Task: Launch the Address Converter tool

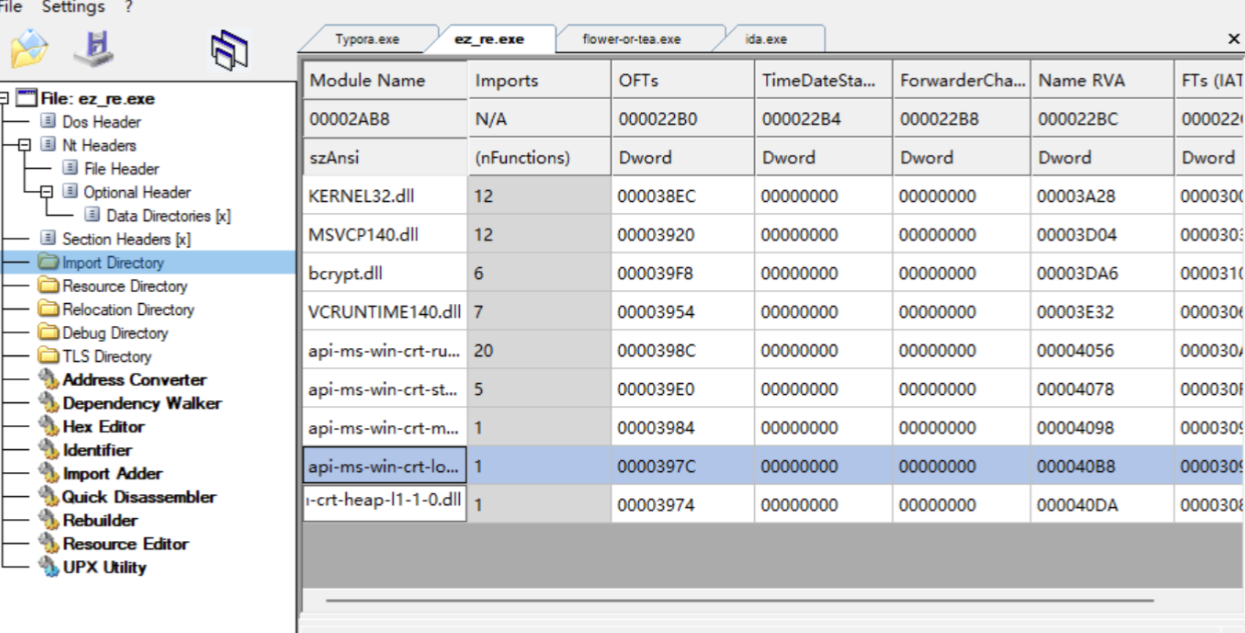Action: (134, 380)
